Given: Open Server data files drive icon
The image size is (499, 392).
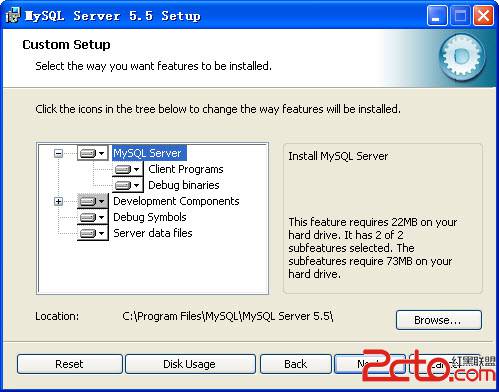Looking at the screenshot, I should [x=93, y=233].
